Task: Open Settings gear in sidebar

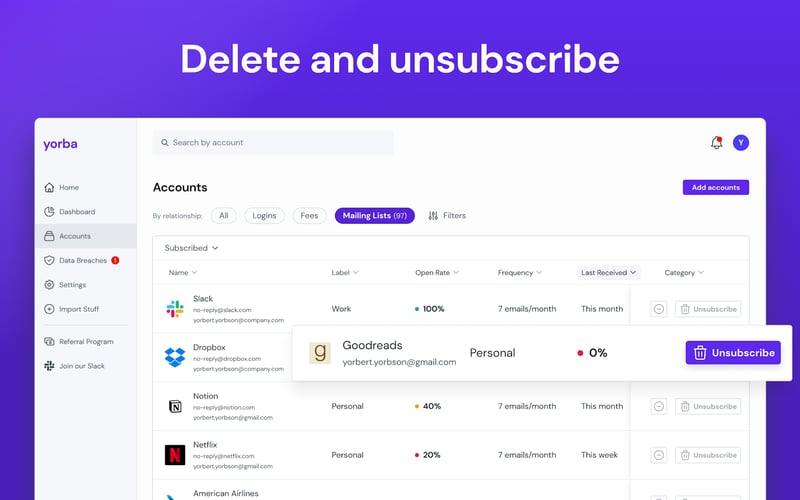Action: [x=65, y=285]
